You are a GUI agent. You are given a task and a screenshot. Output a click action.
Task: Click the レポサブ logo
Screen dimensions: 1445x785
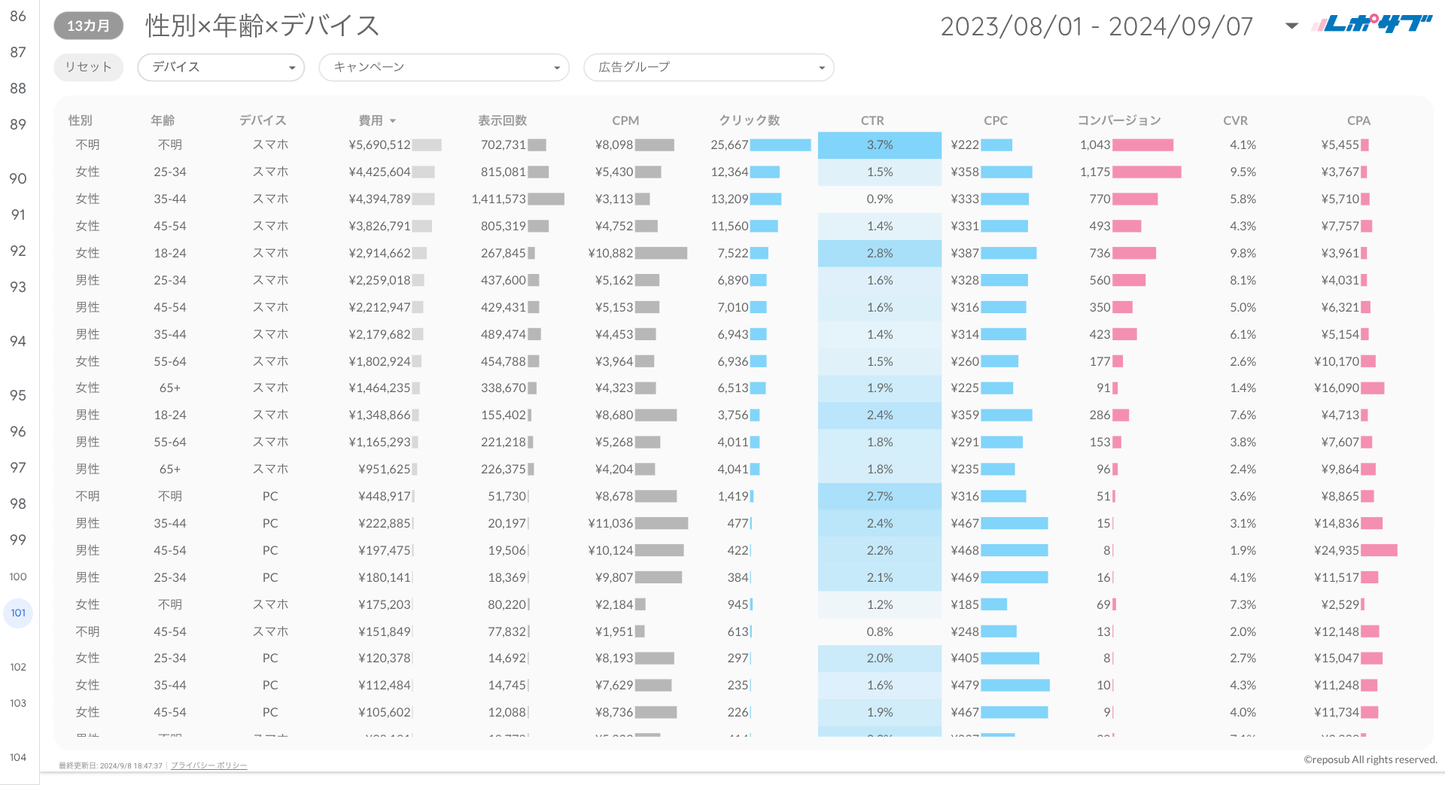pyautogui.click(x=1372, y=25)
